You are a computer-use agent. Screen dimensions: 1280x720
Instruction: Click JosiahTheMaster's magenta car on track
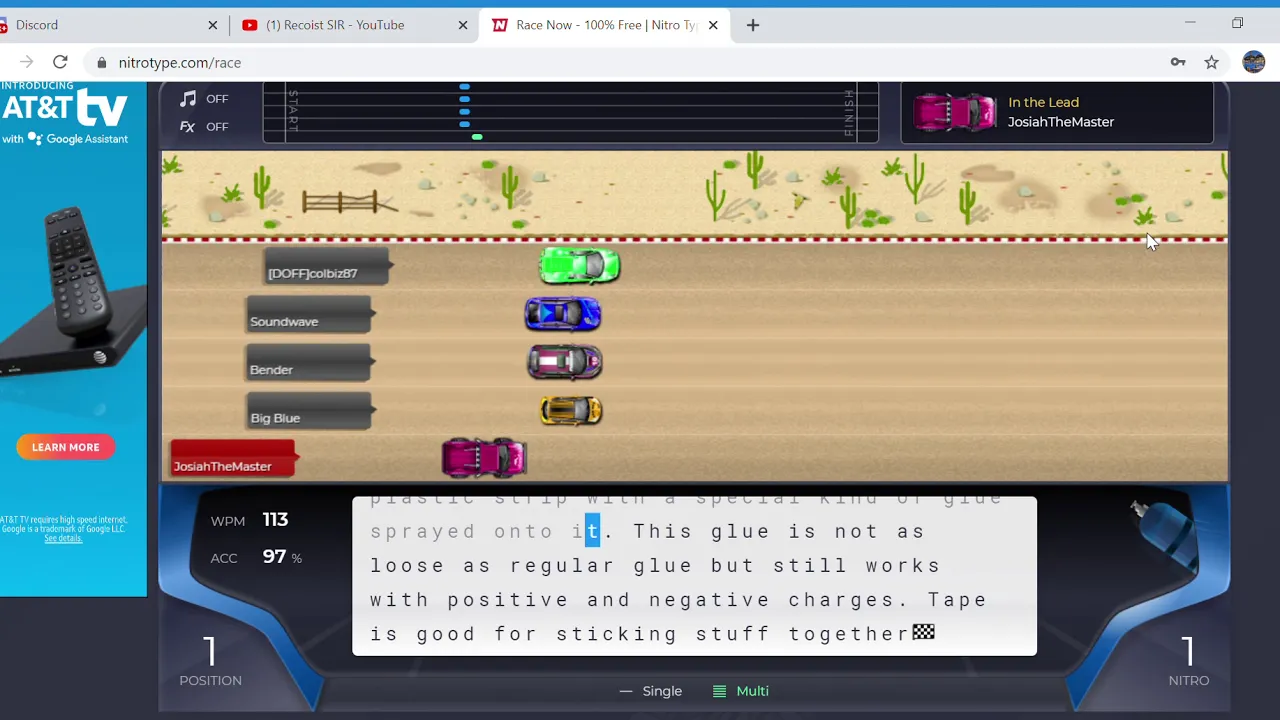pyautogui.click(x=484, y=458)
